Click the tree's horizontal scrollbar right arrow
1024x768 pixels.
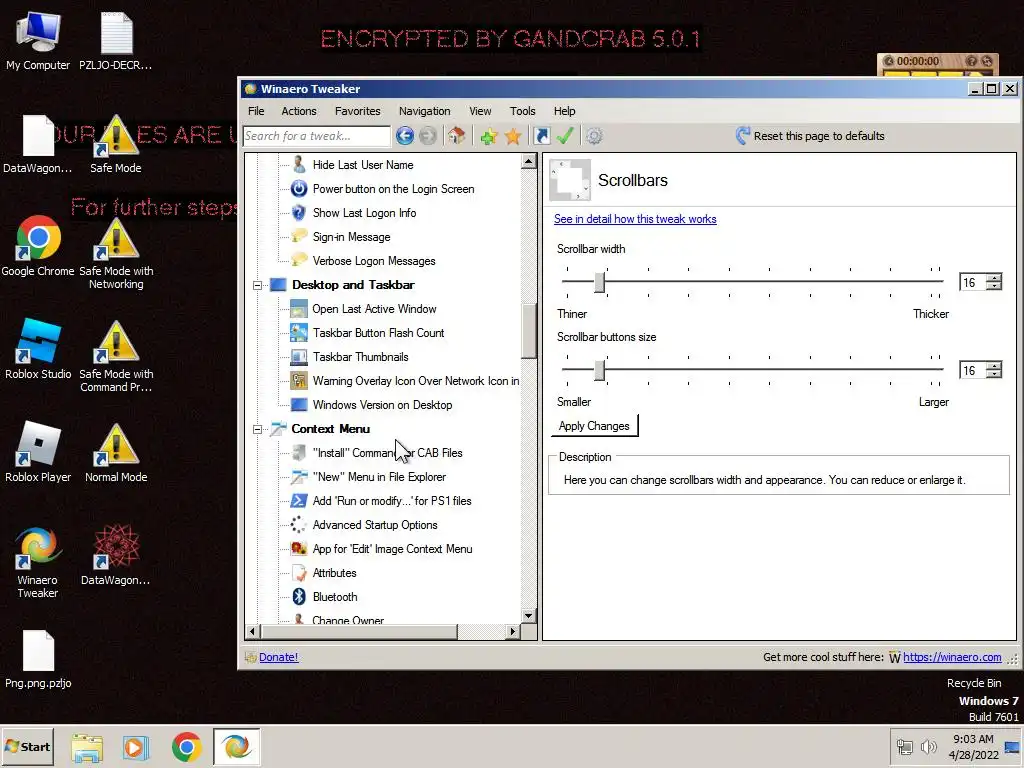pyautogui.click(x=513, y=631)
